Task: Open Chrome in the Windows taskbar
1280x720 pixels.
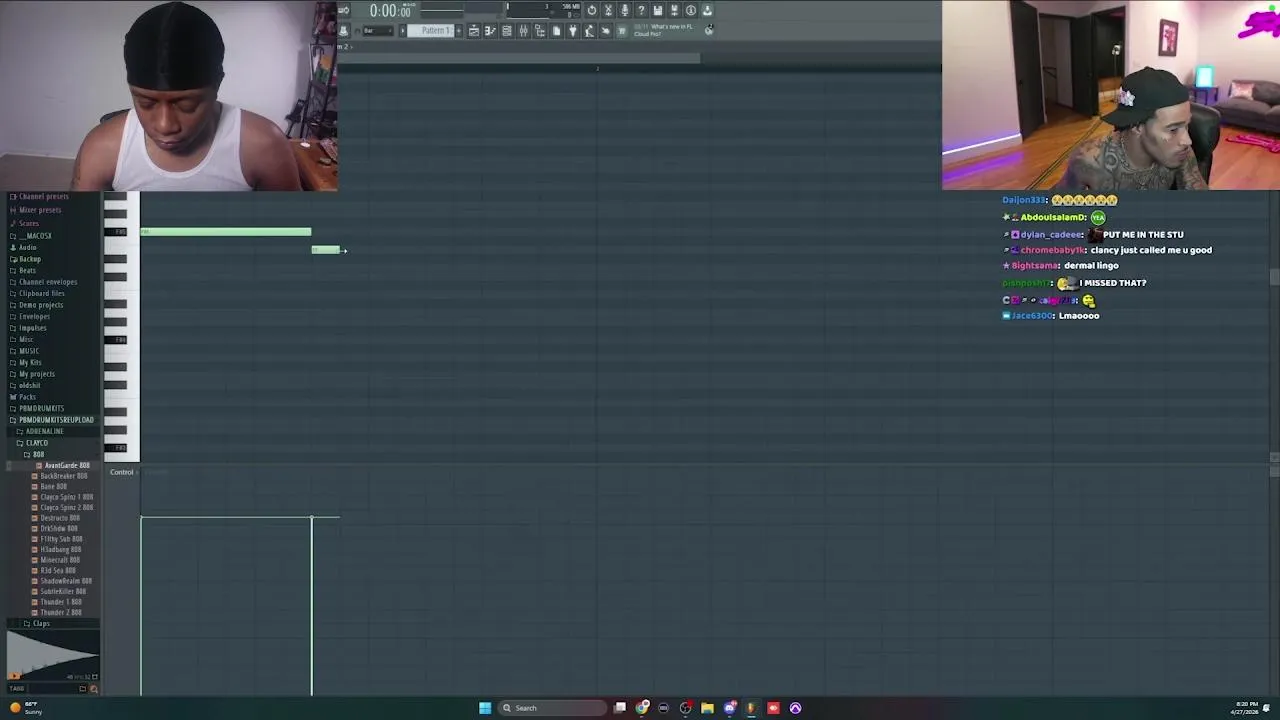Action: (642, 708)
